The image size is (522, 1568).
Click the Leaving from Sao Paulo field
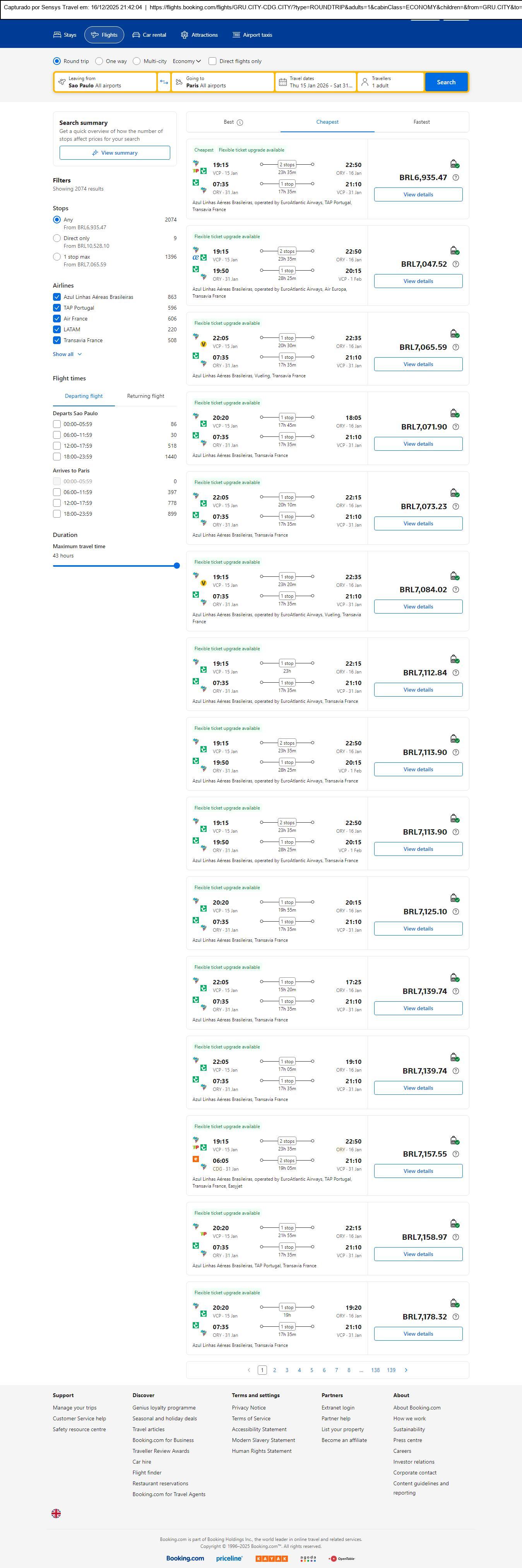click(x=105, y=82)
